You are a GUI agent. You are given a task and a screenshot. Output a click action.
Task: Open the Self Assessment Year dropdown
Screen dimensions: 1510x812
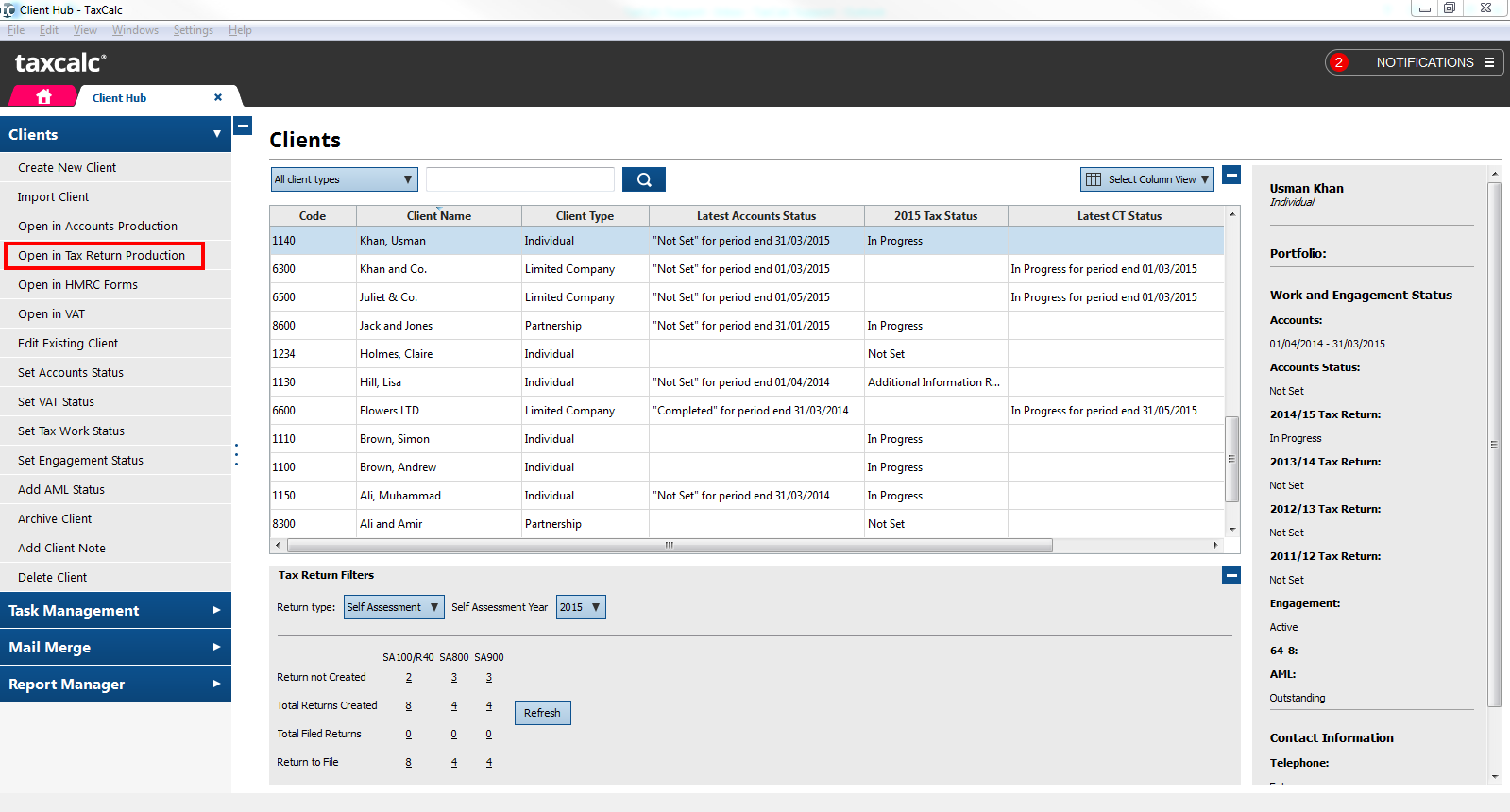(x=581, y=607)
